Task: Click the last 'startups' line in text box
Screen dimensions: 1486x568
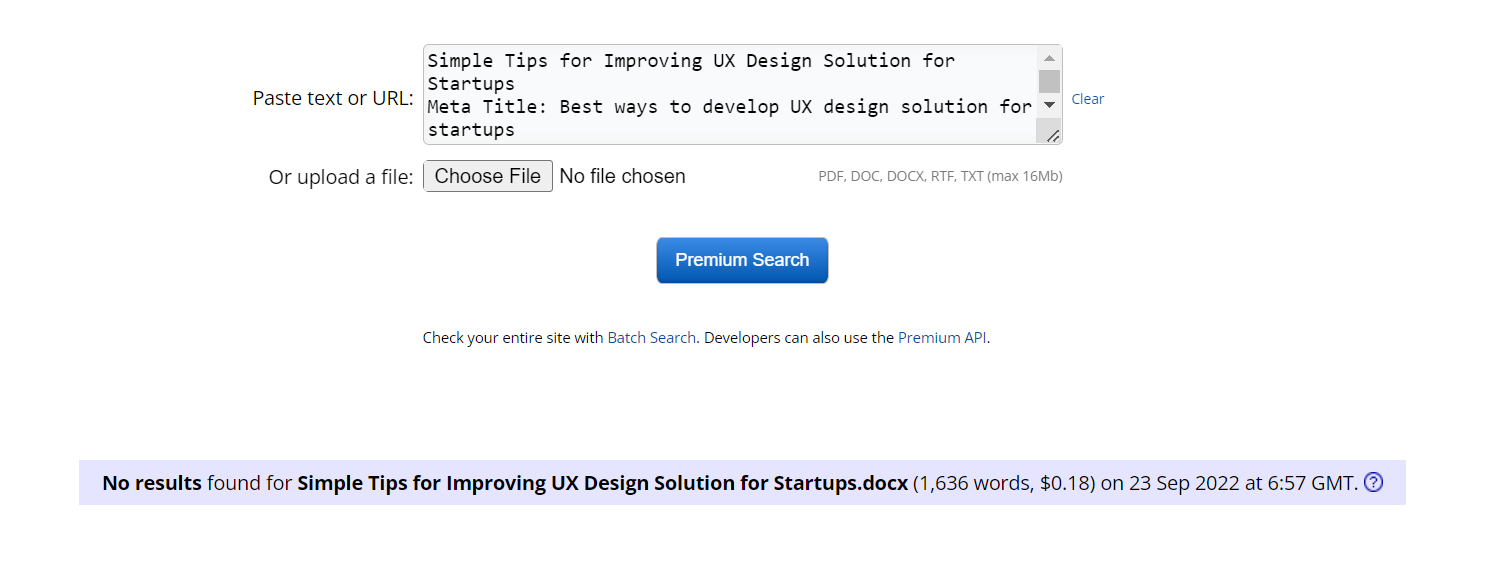Action: point(471,130)
